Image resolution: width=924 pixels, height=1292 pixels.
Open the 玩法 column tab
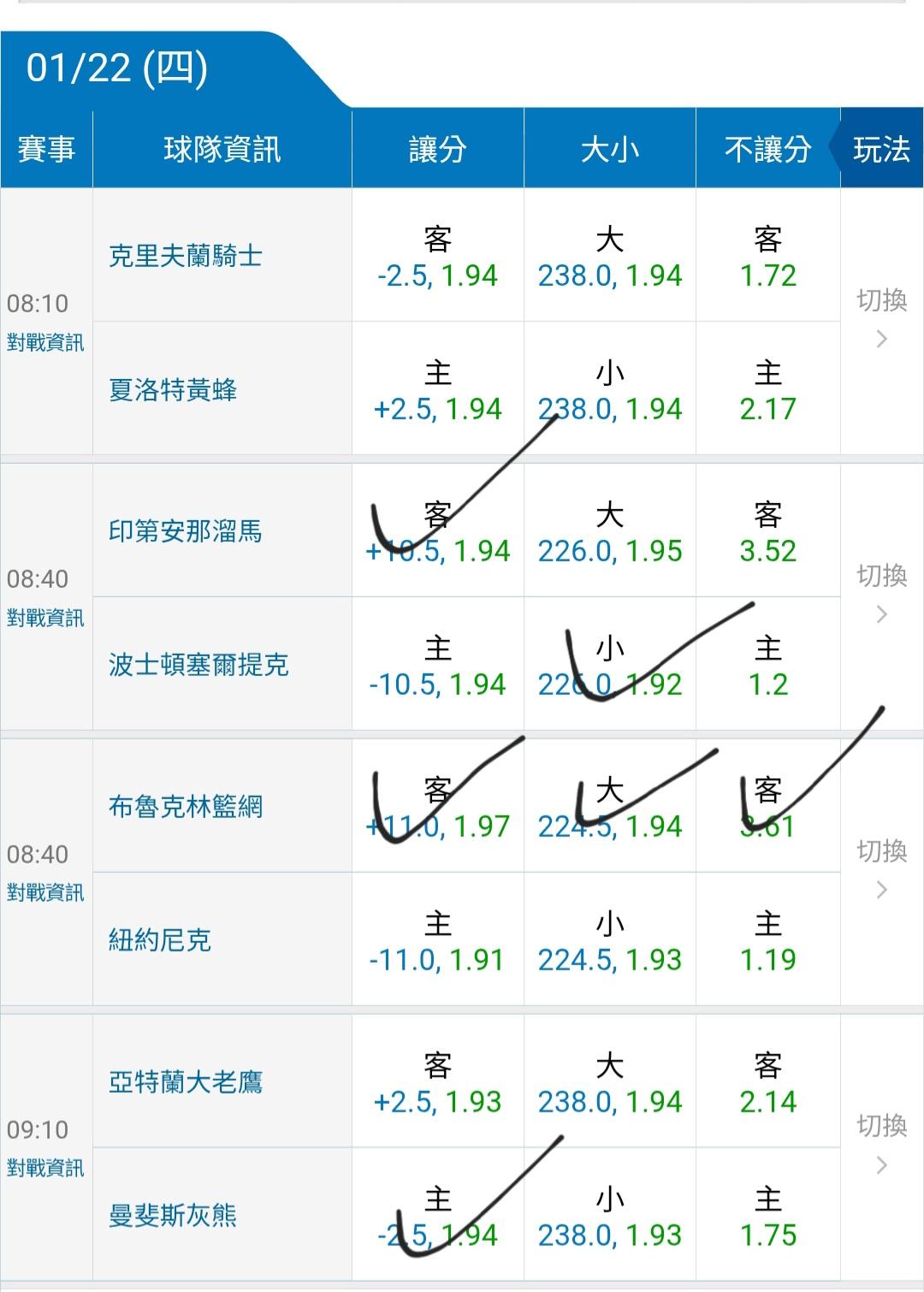point(881,150)
